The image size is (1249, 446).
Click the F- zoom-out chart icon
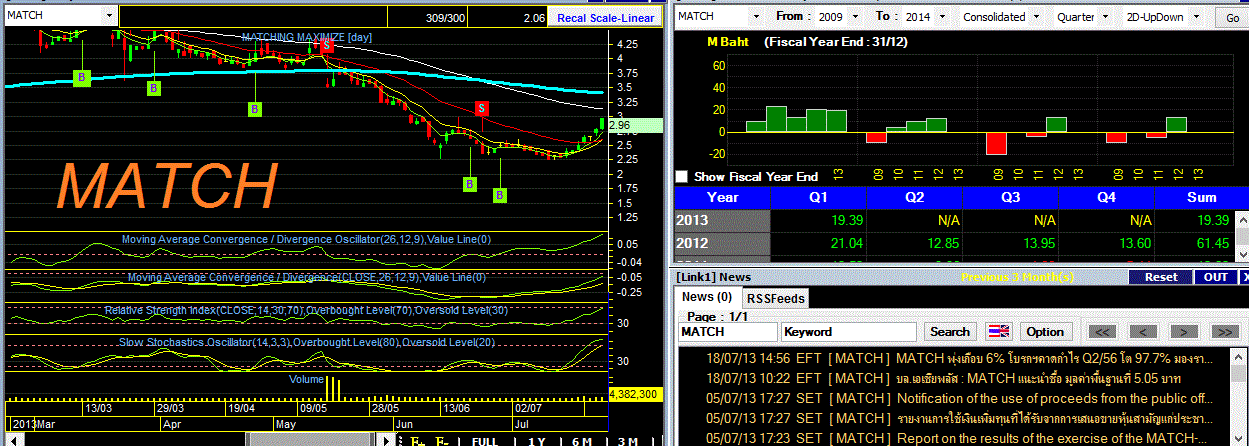pos(443,441)
